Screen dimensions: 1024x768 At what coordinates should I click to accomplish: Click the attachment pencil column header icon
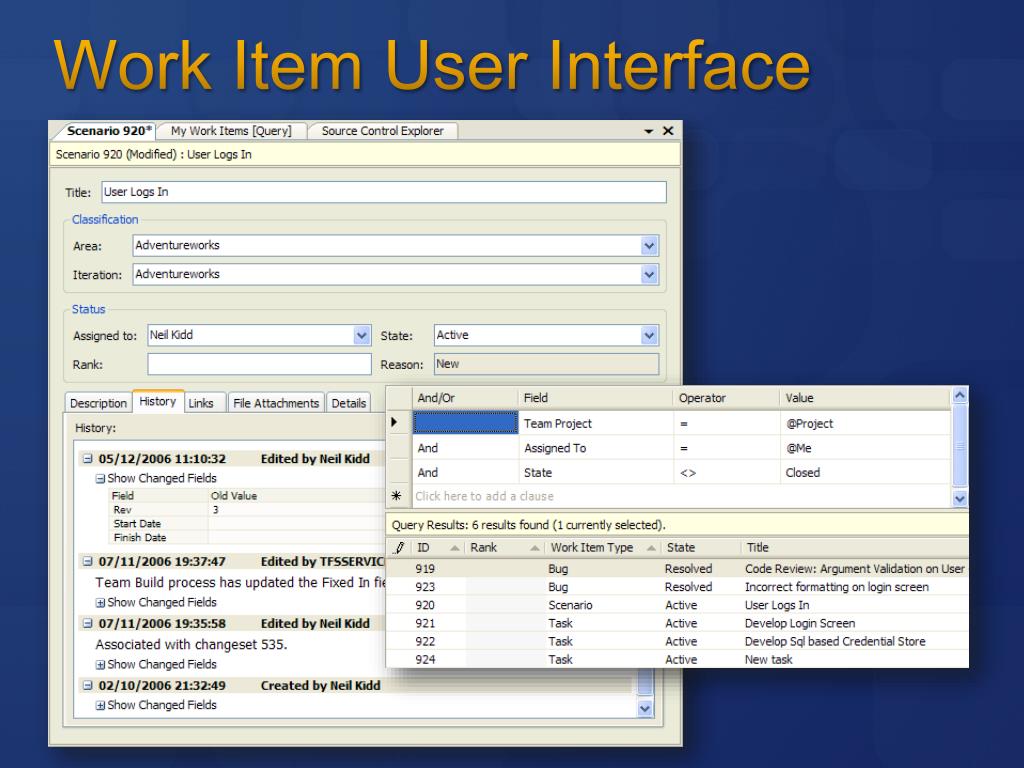pos(400,548)
